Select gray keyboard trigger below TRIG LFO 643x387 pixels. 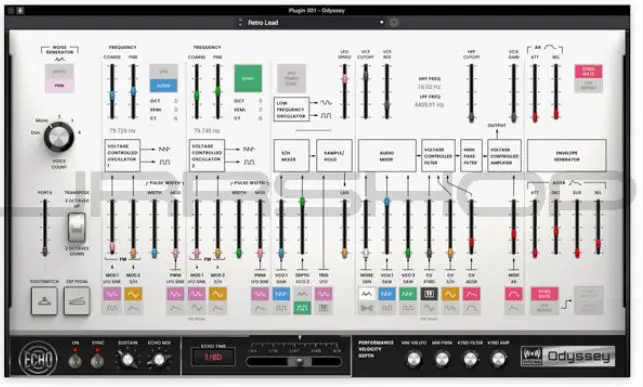[324, 308]
